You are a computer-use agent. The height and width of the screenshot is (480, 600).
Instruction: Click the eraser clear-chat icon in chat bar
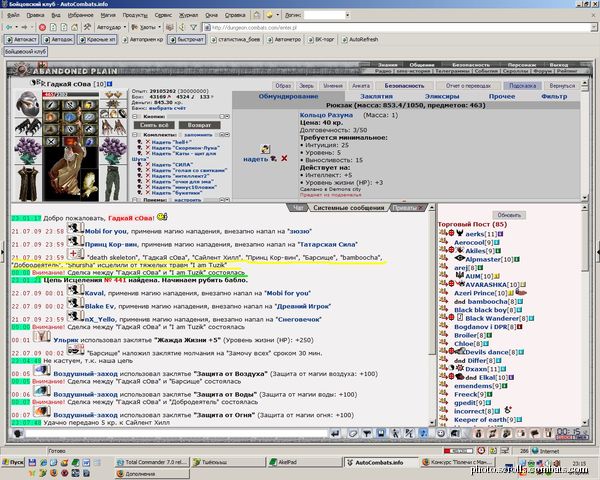click(353, 433)
